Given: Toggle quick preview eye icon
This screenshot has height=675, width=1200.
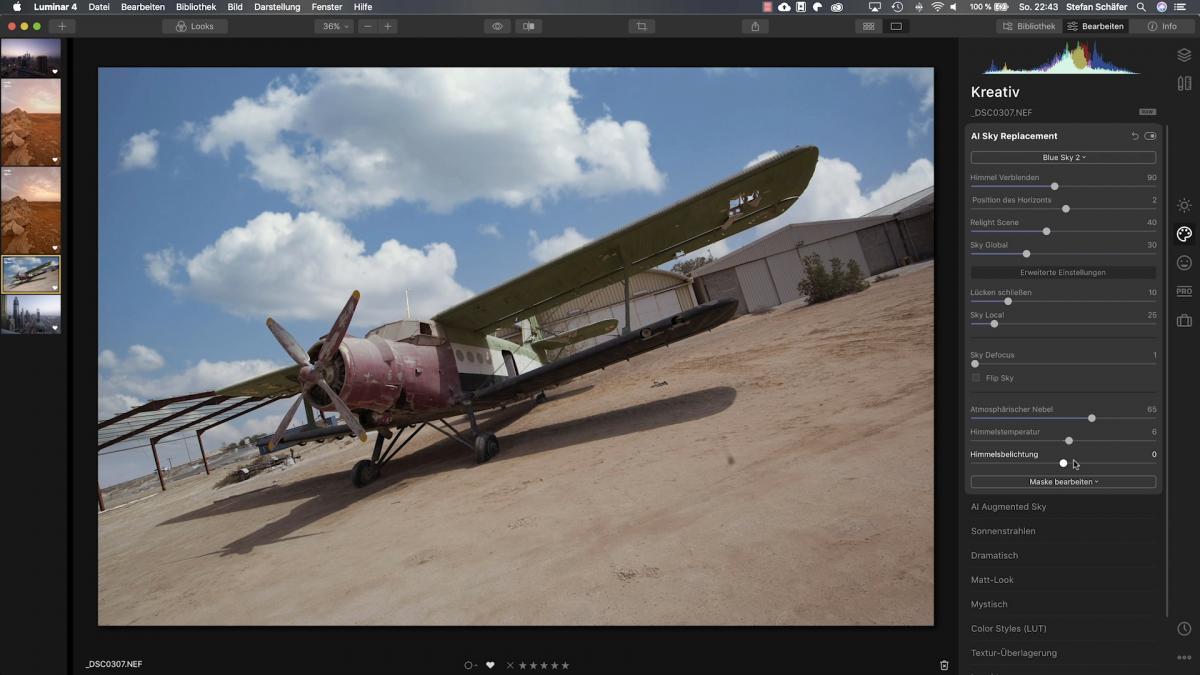Looking at the screenshot, I should click(497, 26).
